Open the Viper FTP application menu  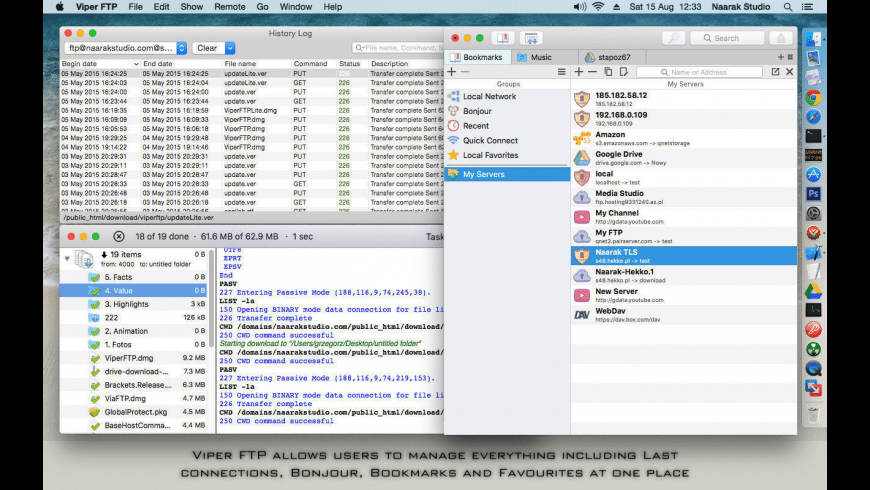(x=97, y=7)
